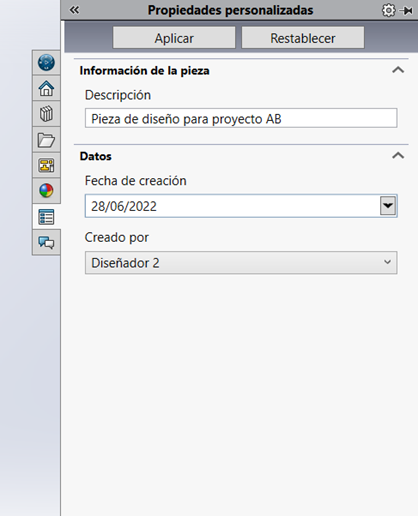Screen dimensions: 418x516
Task: Collapse the Información de la pieza section
Action: [x=398, y=70]
